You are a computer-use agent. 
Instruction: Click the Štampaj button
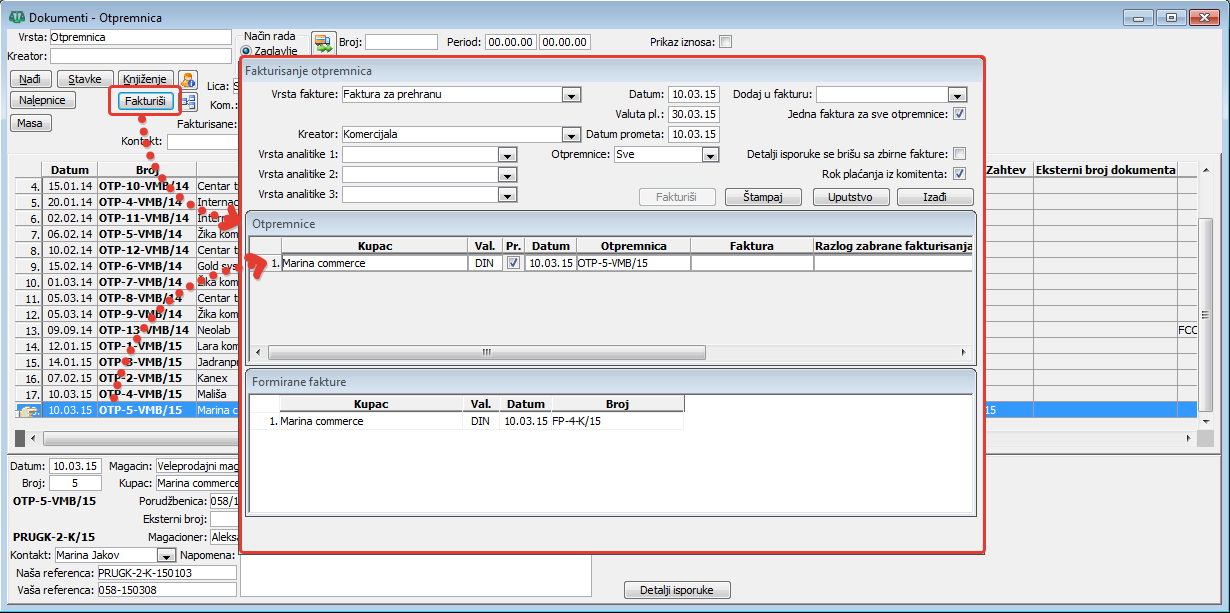[x=763, y=197]
